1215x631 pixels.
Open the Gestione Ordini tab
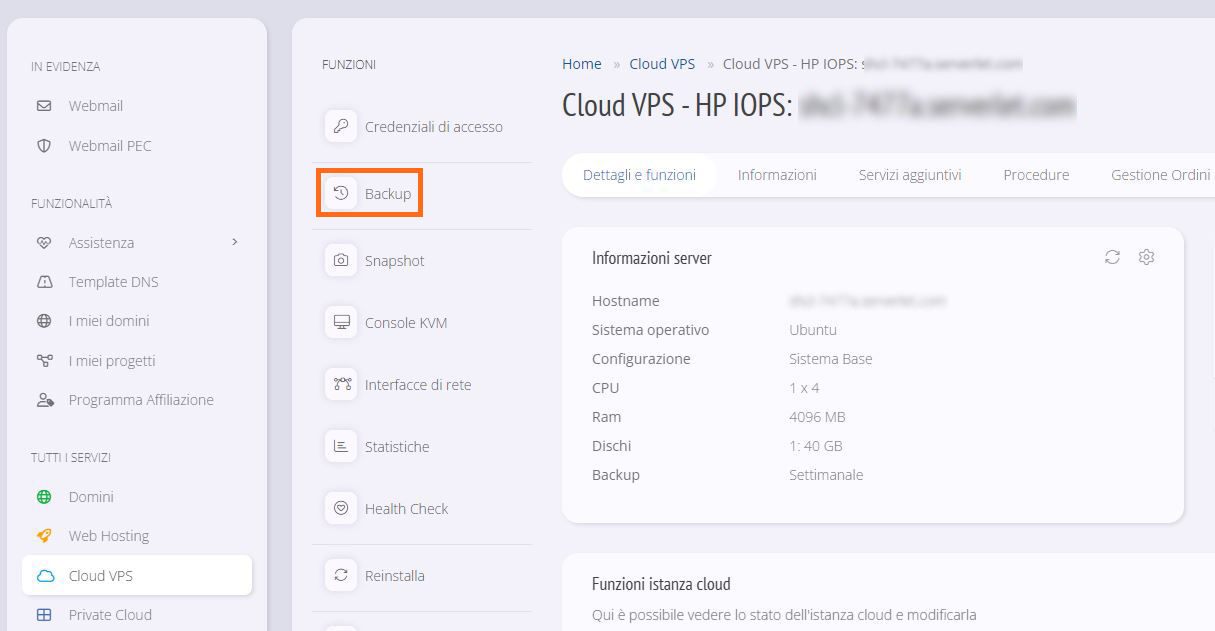click(x=1161, y=175)
